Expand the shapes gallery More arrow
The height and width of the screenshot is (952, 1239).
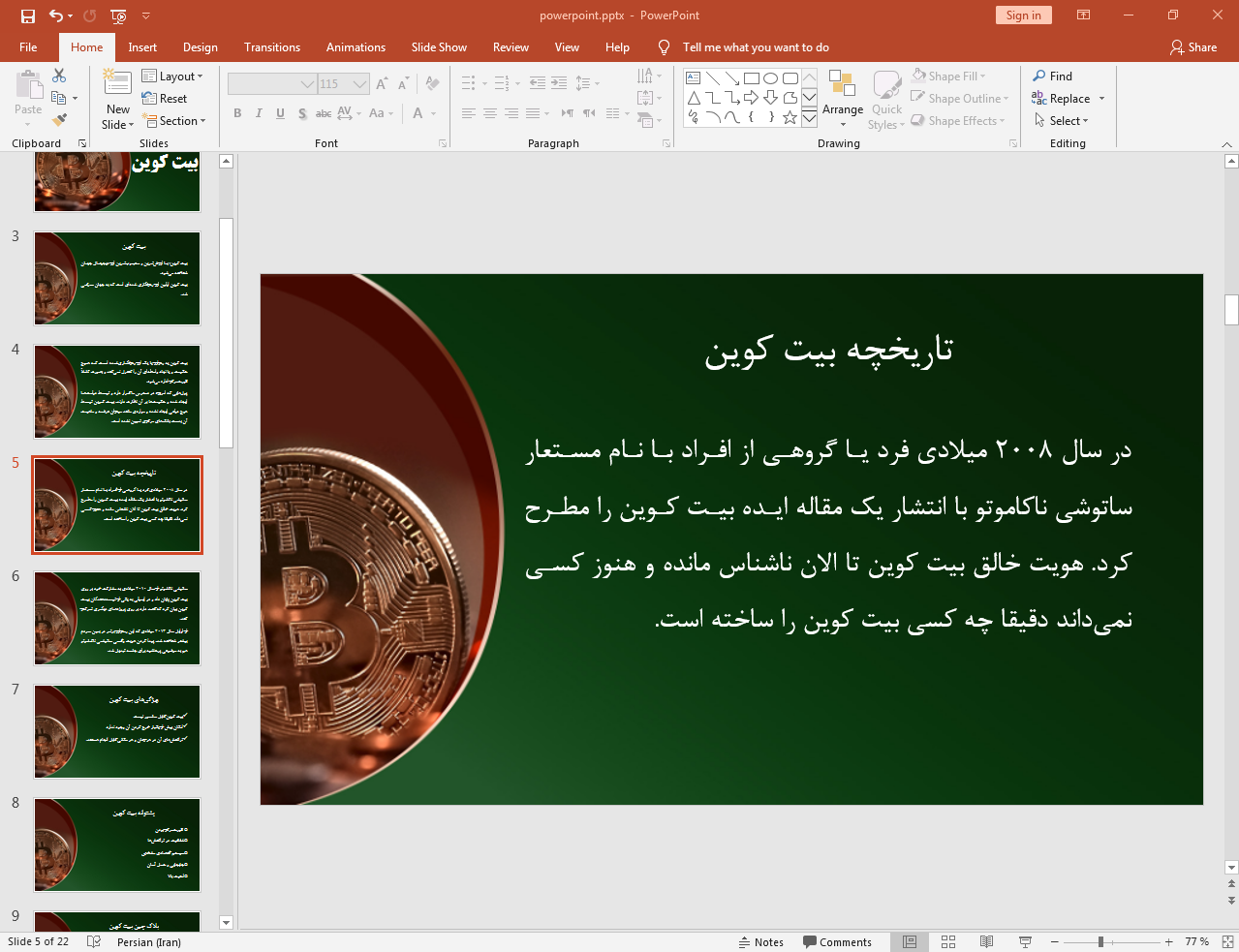809,117
